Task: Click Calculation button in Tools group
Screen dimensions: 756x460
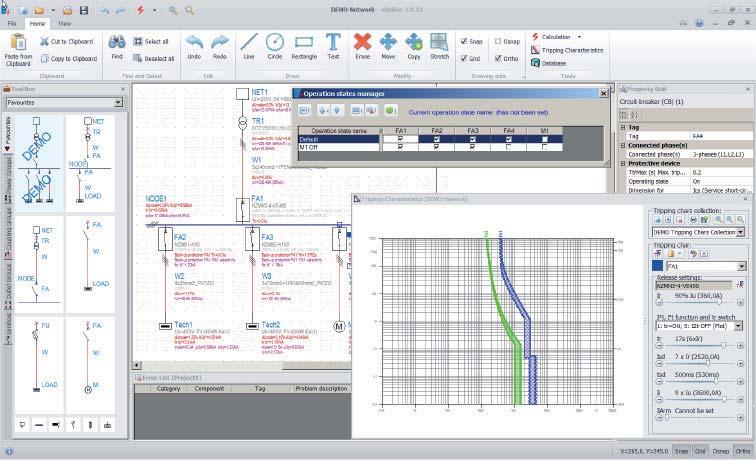Action: point(551,37)
